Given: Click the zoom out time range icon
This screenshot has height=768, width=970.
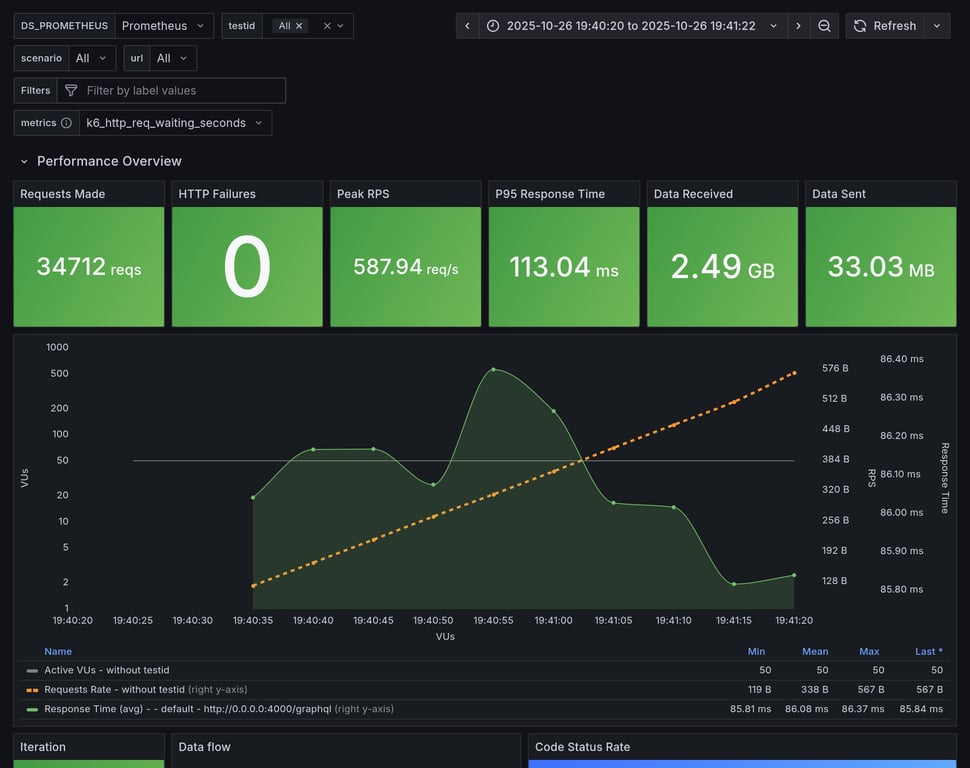Looking at the screenshot, I should click(824, 26).
